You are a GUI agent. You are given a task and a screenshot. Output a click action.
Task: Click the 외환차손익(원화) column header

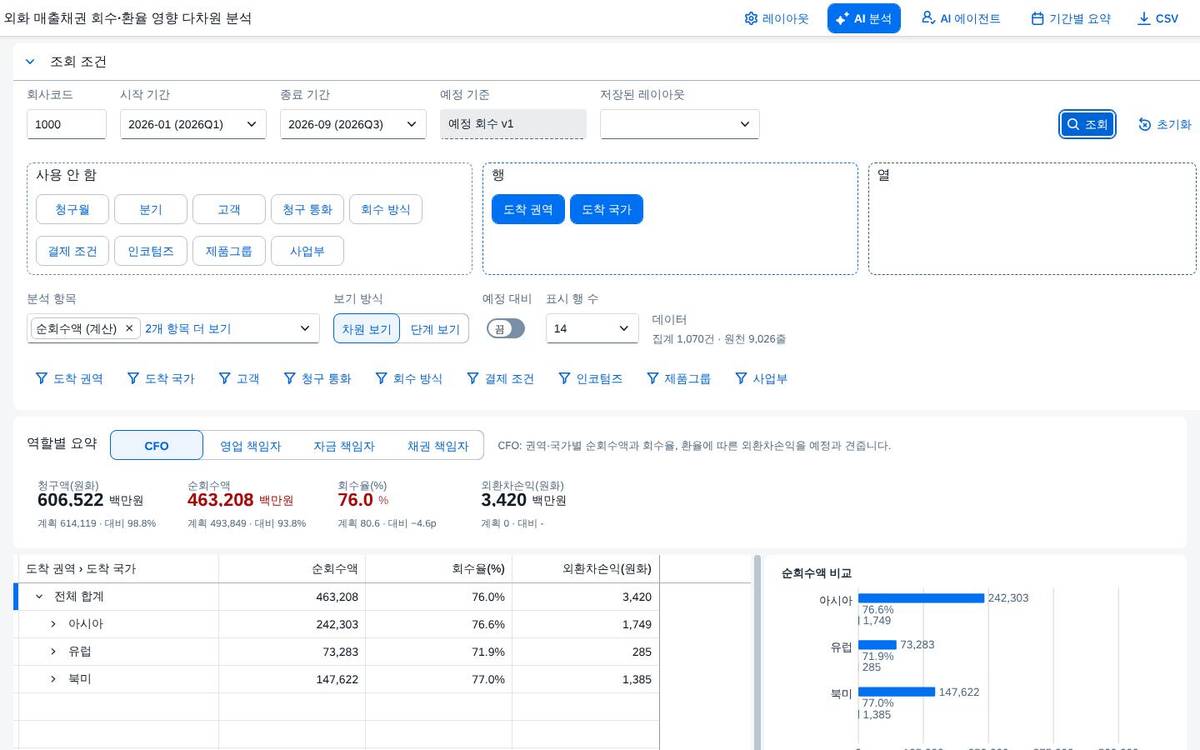(585, 569)
